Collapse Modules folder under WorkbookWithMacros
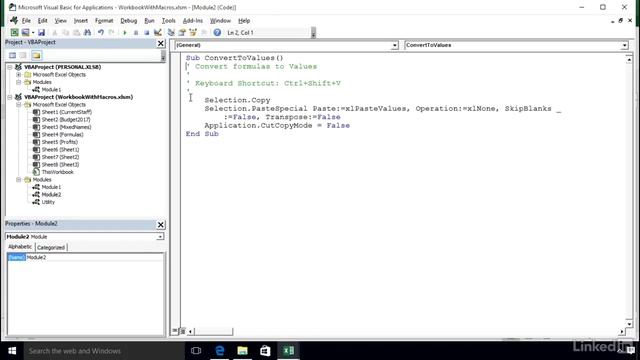 pyautogui.click(x=18, y=180)
